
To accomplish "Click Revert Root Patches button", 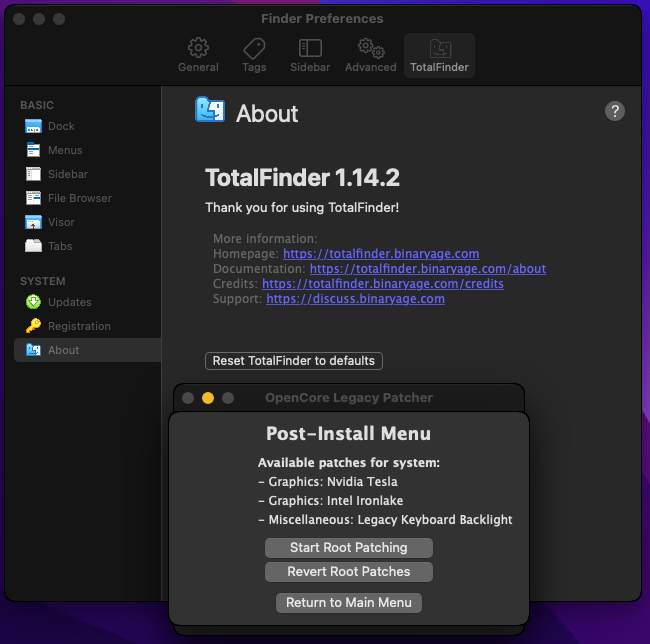I will (x=349, y=571).
